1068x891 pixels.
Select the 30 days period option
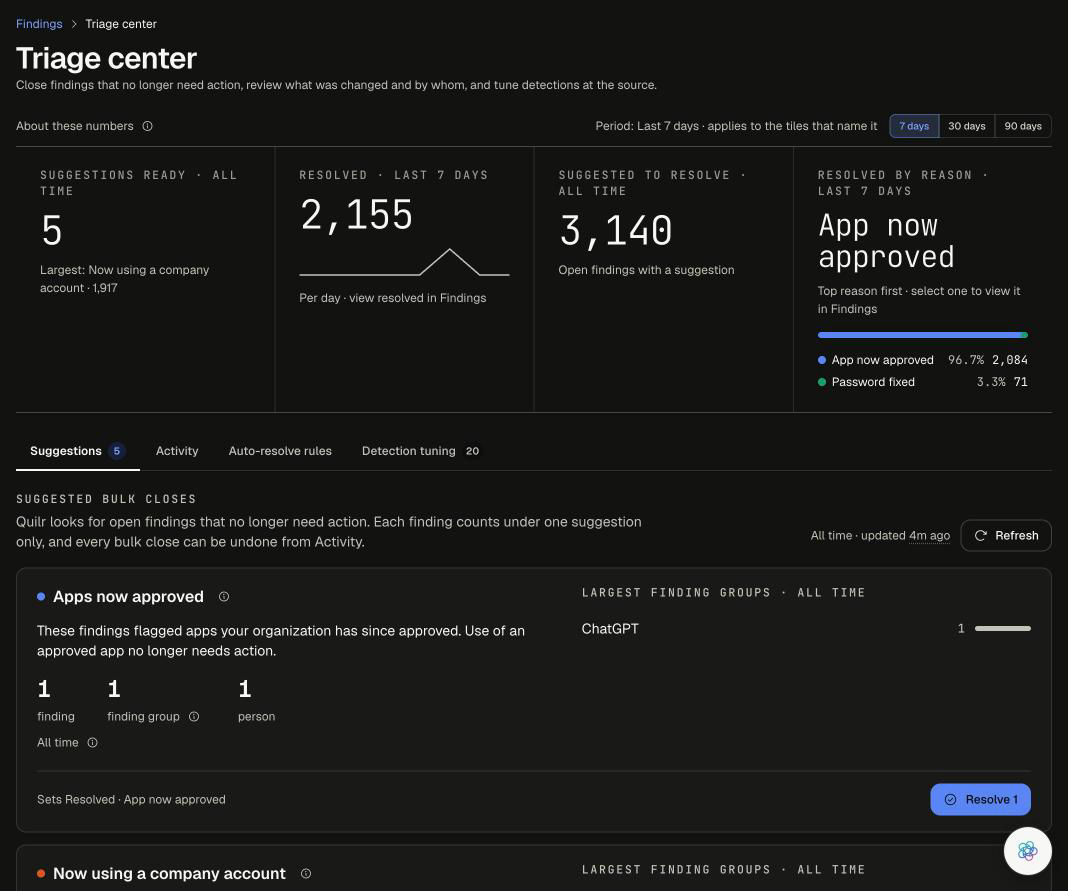(x=967, y=126)
